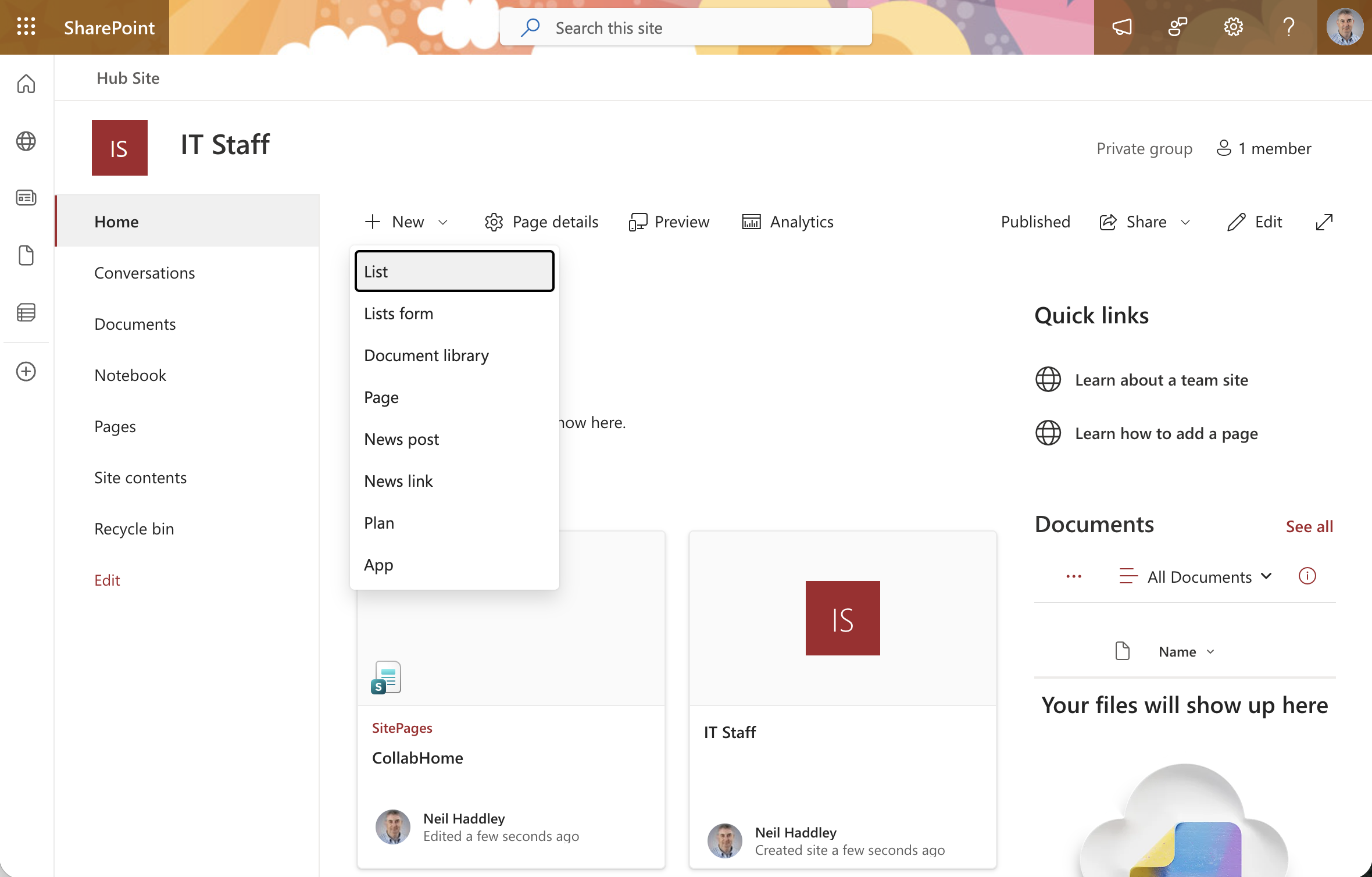The height and width of the screenshot is (877, 1372).
Task: Open the app launcher waffle icon
Action: pos(26,27)
